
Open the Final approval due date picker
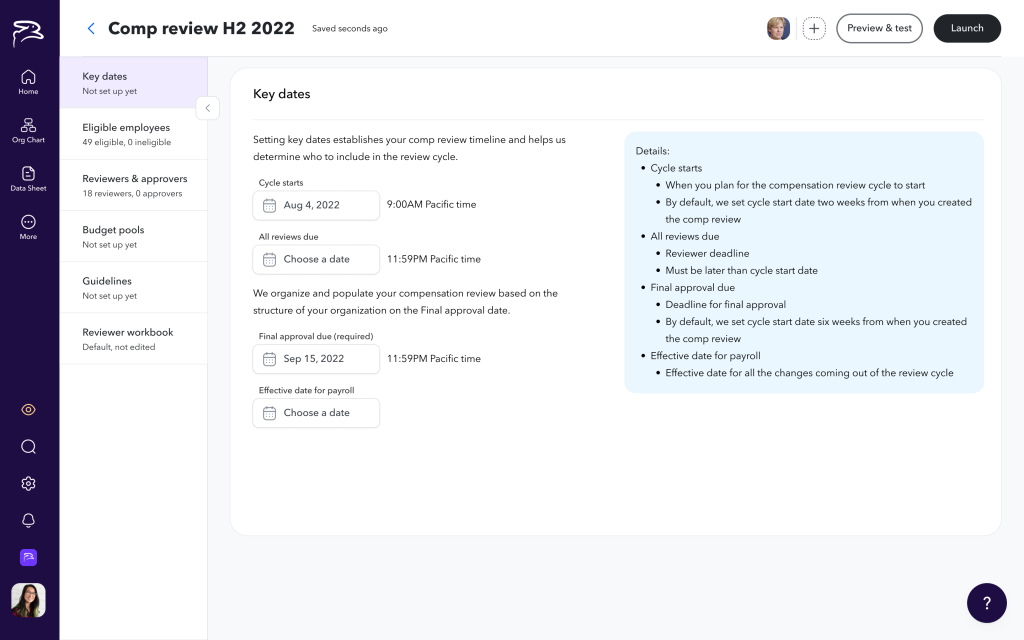(316, 359)
